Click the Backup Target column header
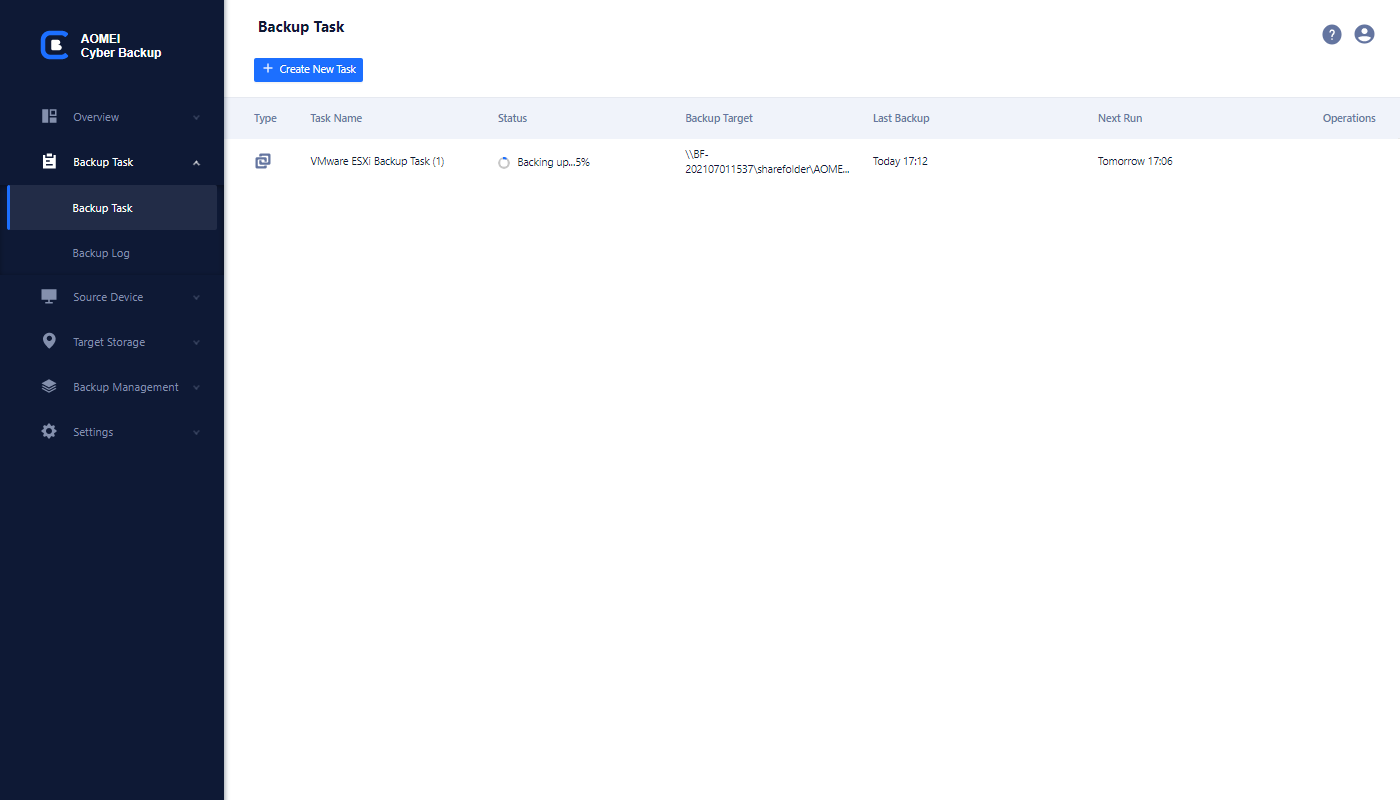Viewport: 1400px width, 800px height. (x=719, y=118)
